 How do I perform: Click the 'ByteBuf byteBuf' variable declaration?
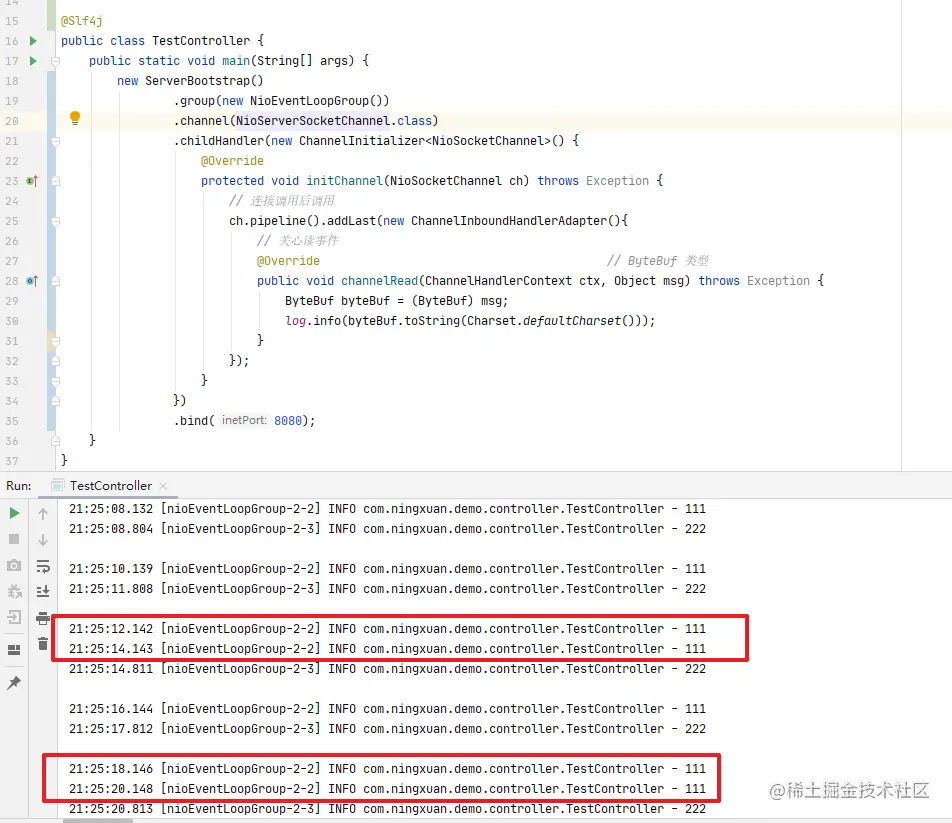coord(337,301)
